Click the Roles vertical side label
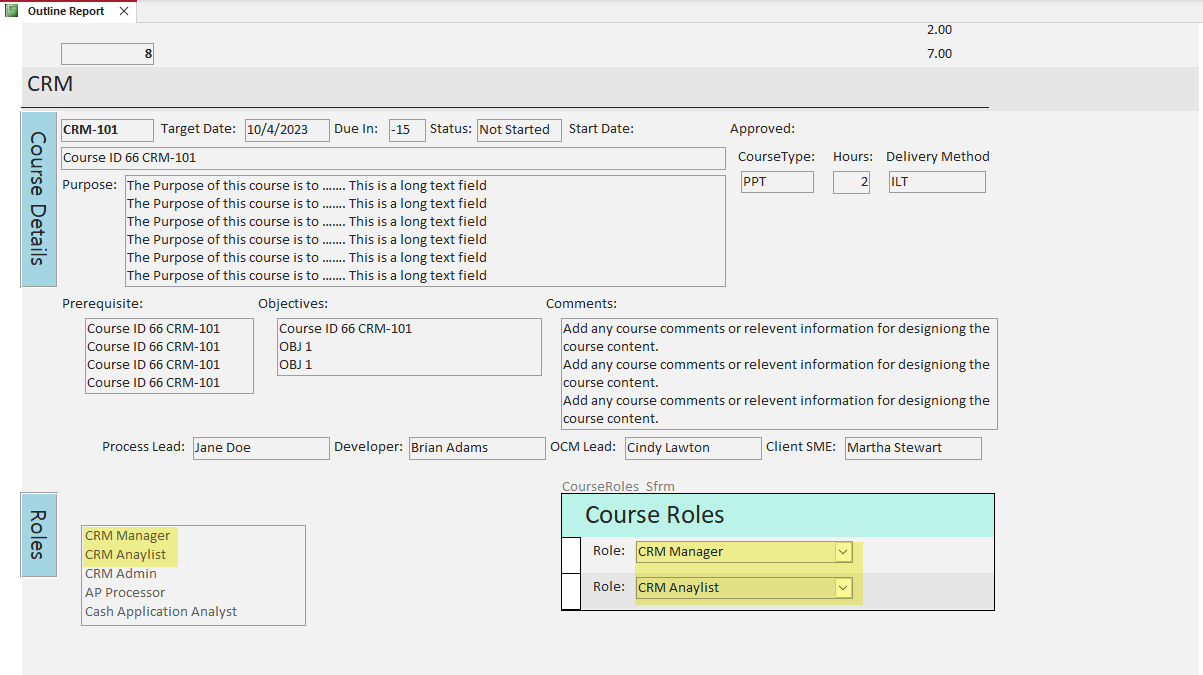Image resolution: width=1203 pixels, height=675 pixels. pyautogui.click(x=39, y=534)
